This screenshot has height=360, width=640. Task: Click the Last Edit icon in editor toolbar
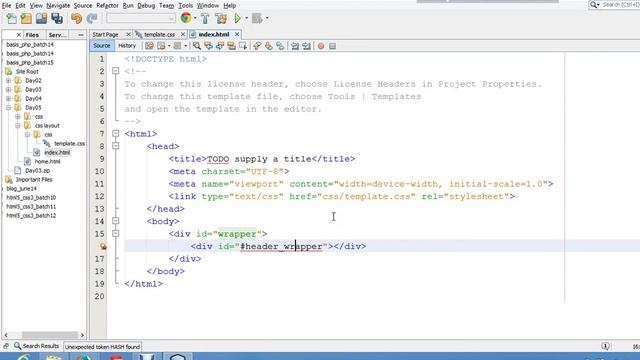149,46
